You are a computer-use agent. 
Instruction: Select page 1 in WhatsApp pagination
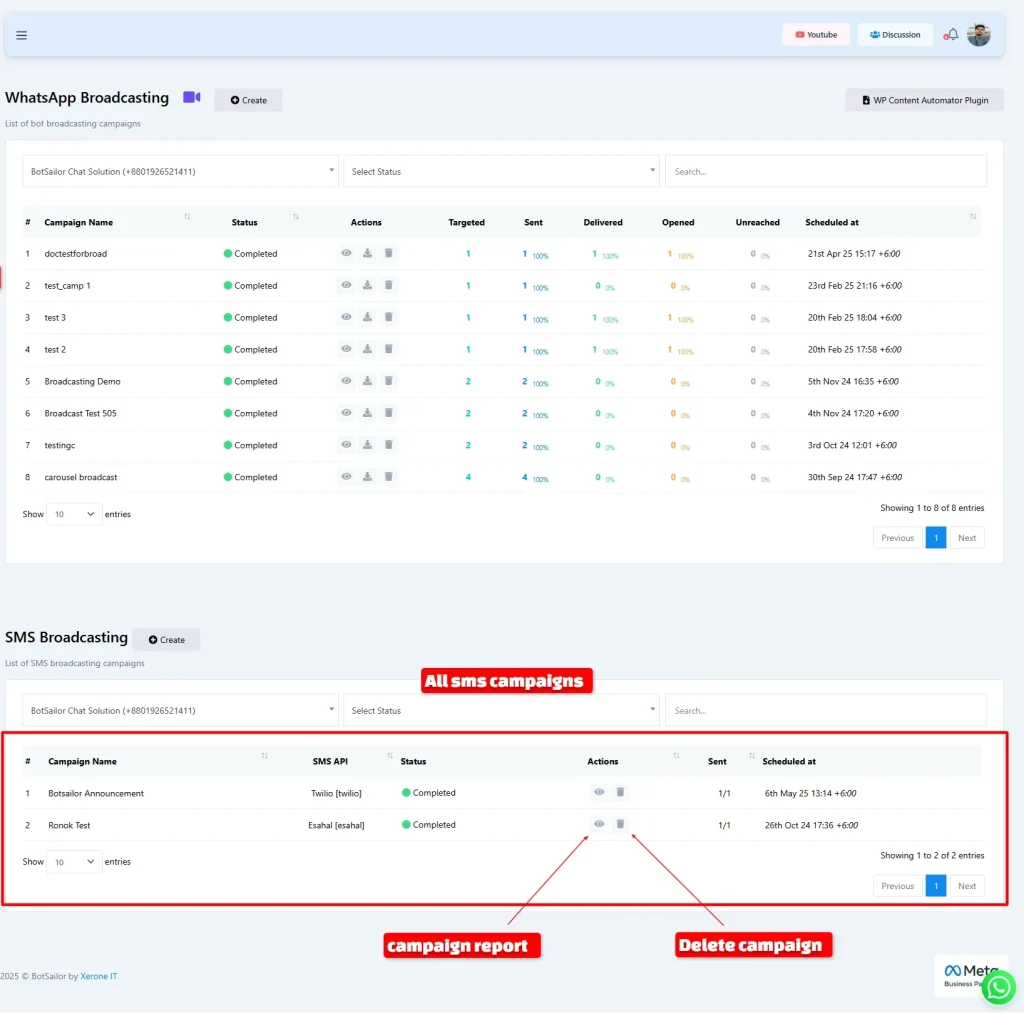point(936,539)
